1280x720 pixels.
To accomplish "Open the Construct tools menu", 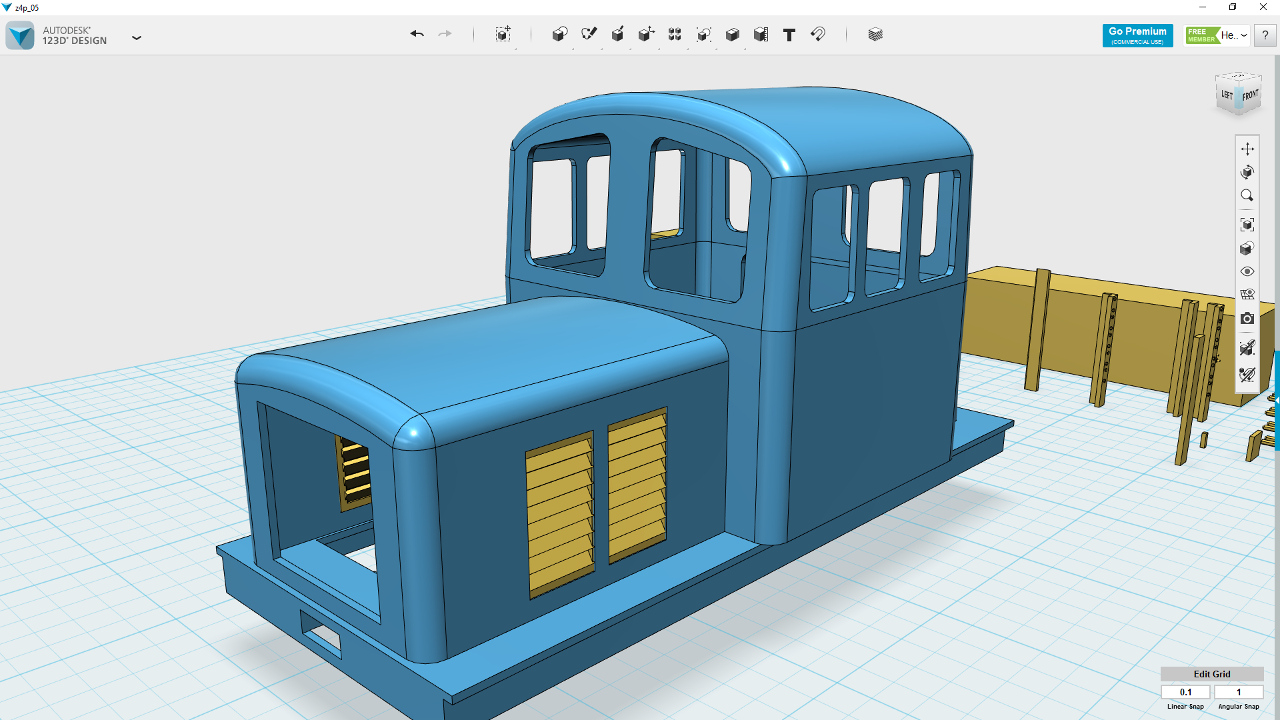I will (618, 34).
